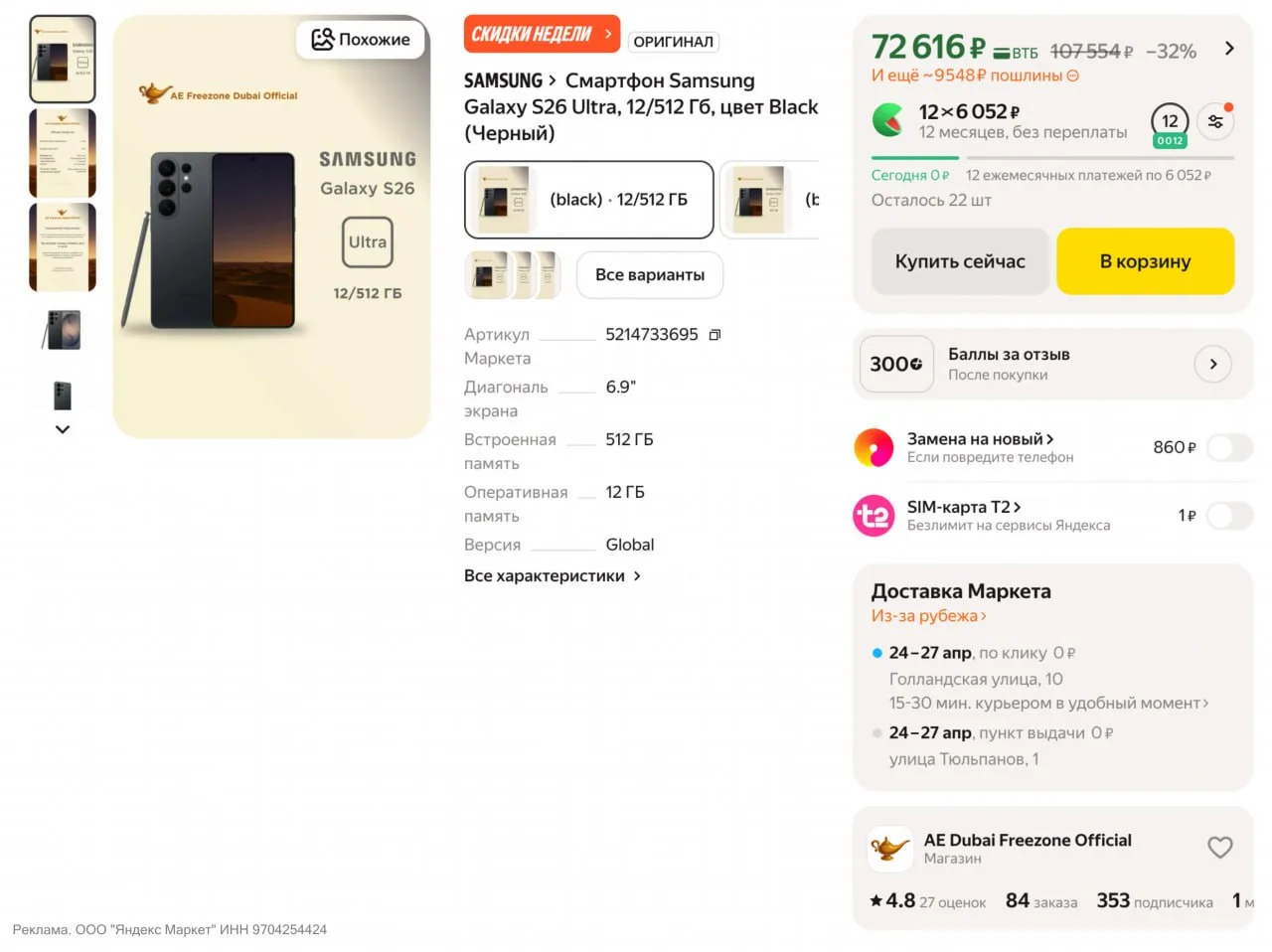Toggle the SIM-карта T2 option on

[x=1229, y=515]
